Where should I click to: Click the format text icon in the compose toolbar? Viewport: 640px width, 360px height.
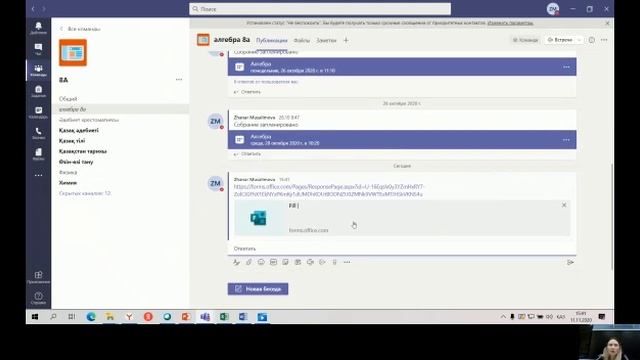236,262
